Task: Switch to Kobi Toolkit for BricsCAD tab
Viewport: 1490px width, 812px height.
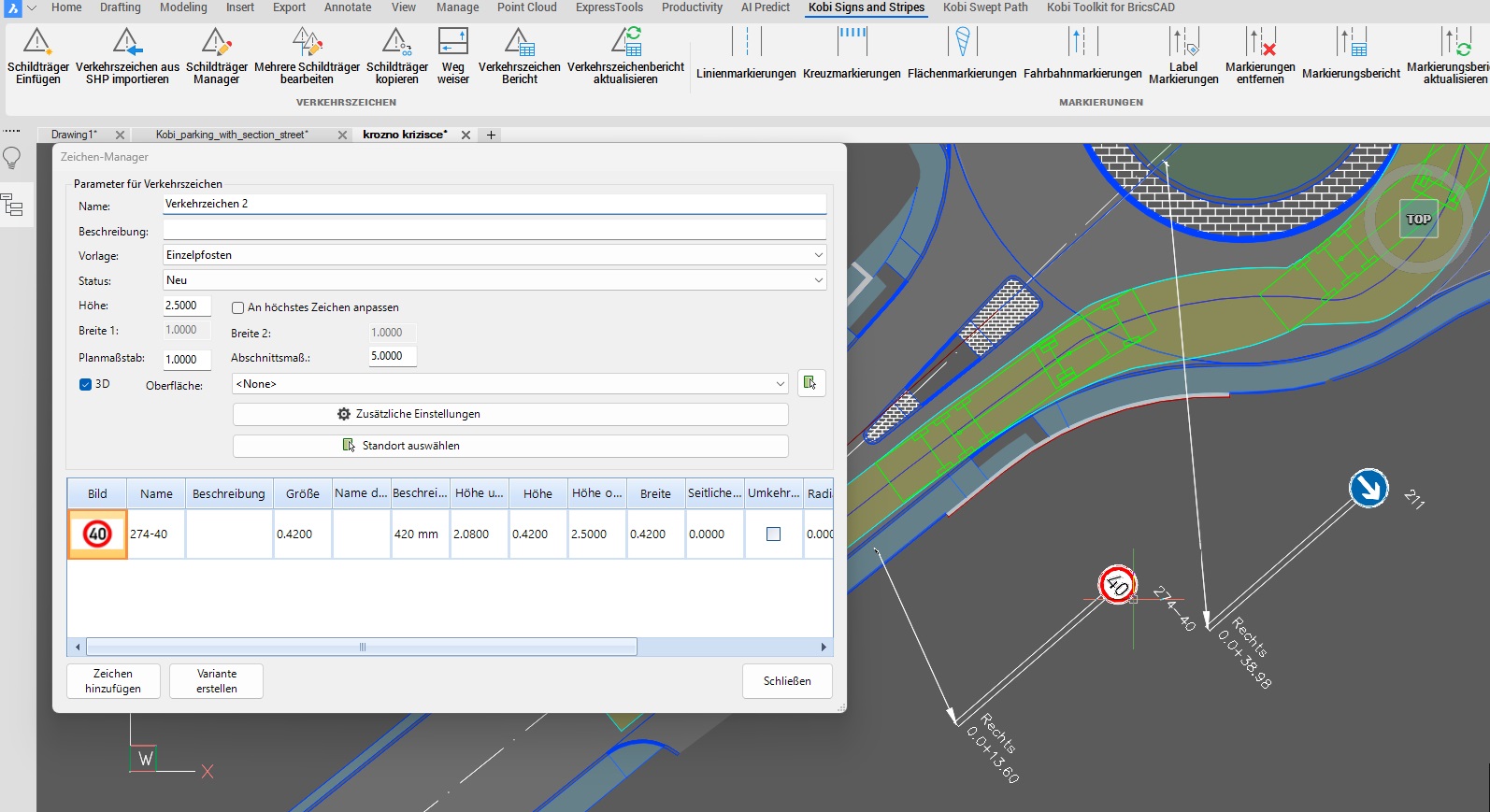Action: [x=1110, y=7]
